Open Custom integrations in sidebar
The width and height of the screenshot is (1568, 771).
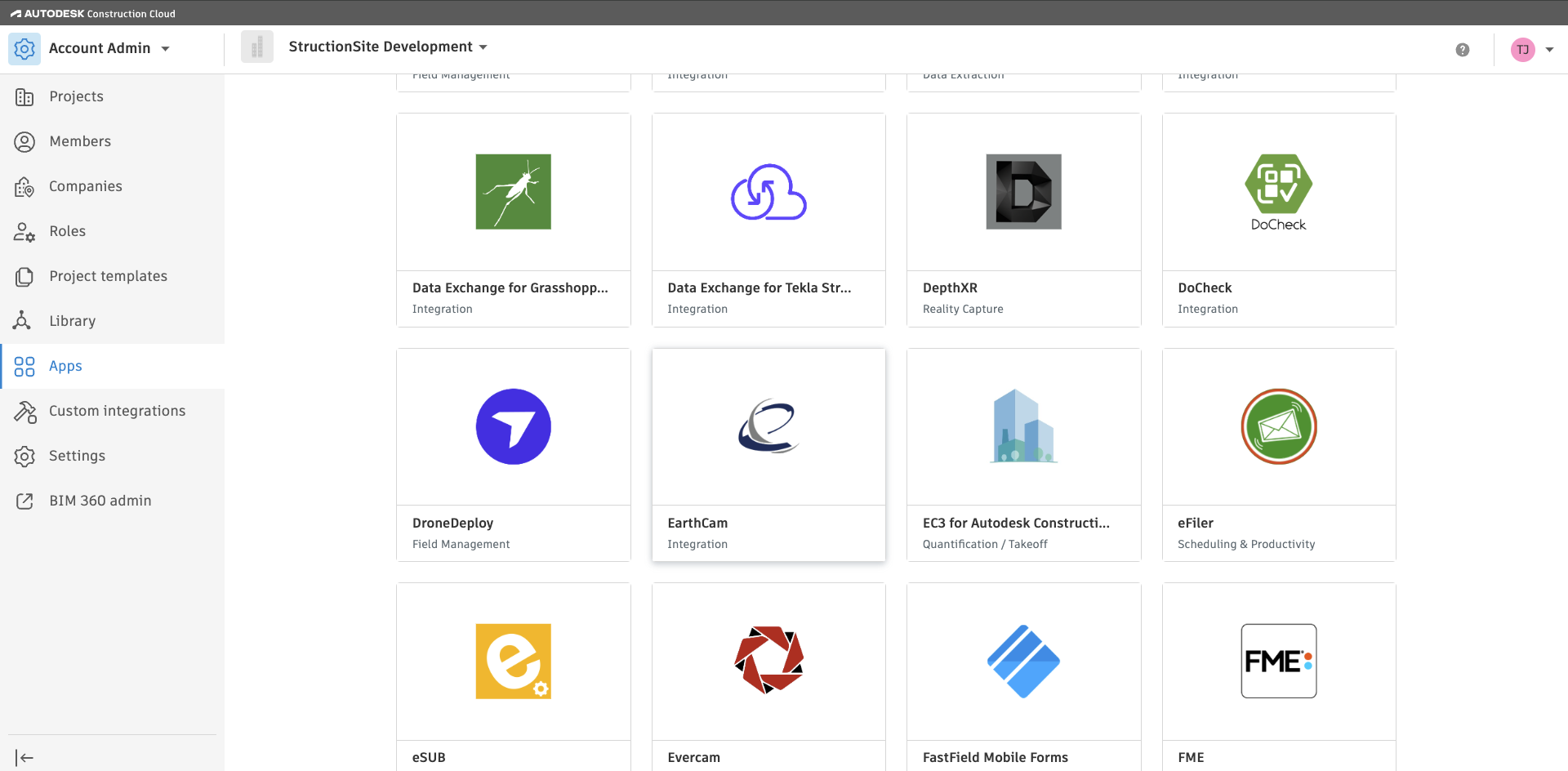117,411
